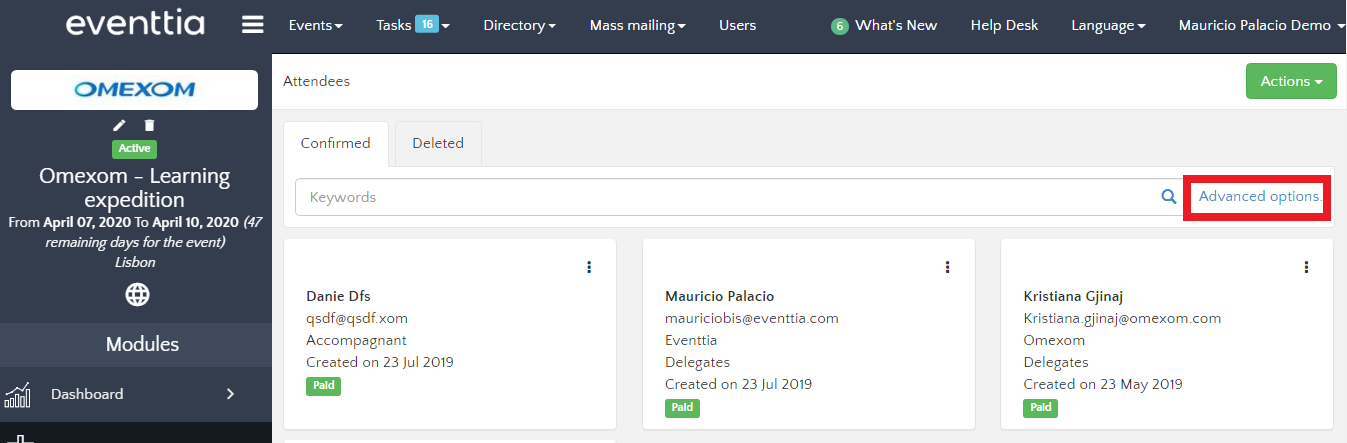Switch to the Deleted tab
The image size is (1347, 443).
coord(438,143)
